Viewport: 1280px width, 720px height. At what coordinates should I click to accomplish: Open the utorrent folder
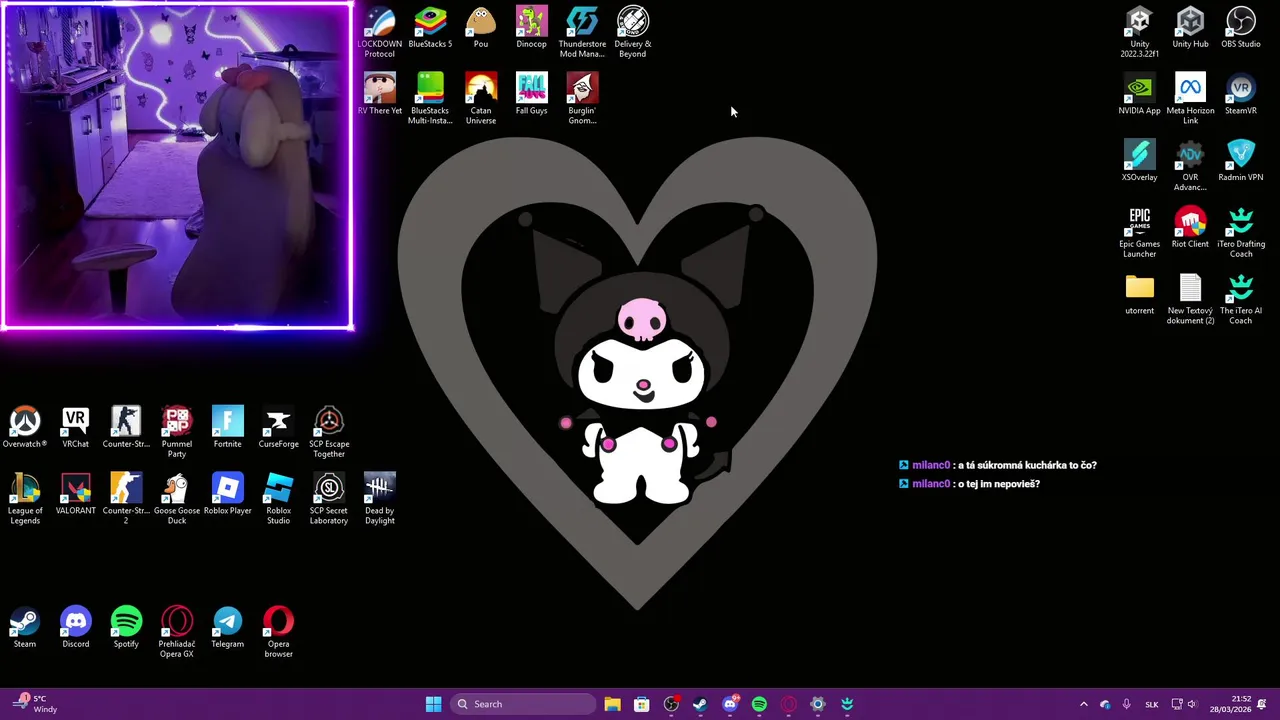tap(1139, 294)
